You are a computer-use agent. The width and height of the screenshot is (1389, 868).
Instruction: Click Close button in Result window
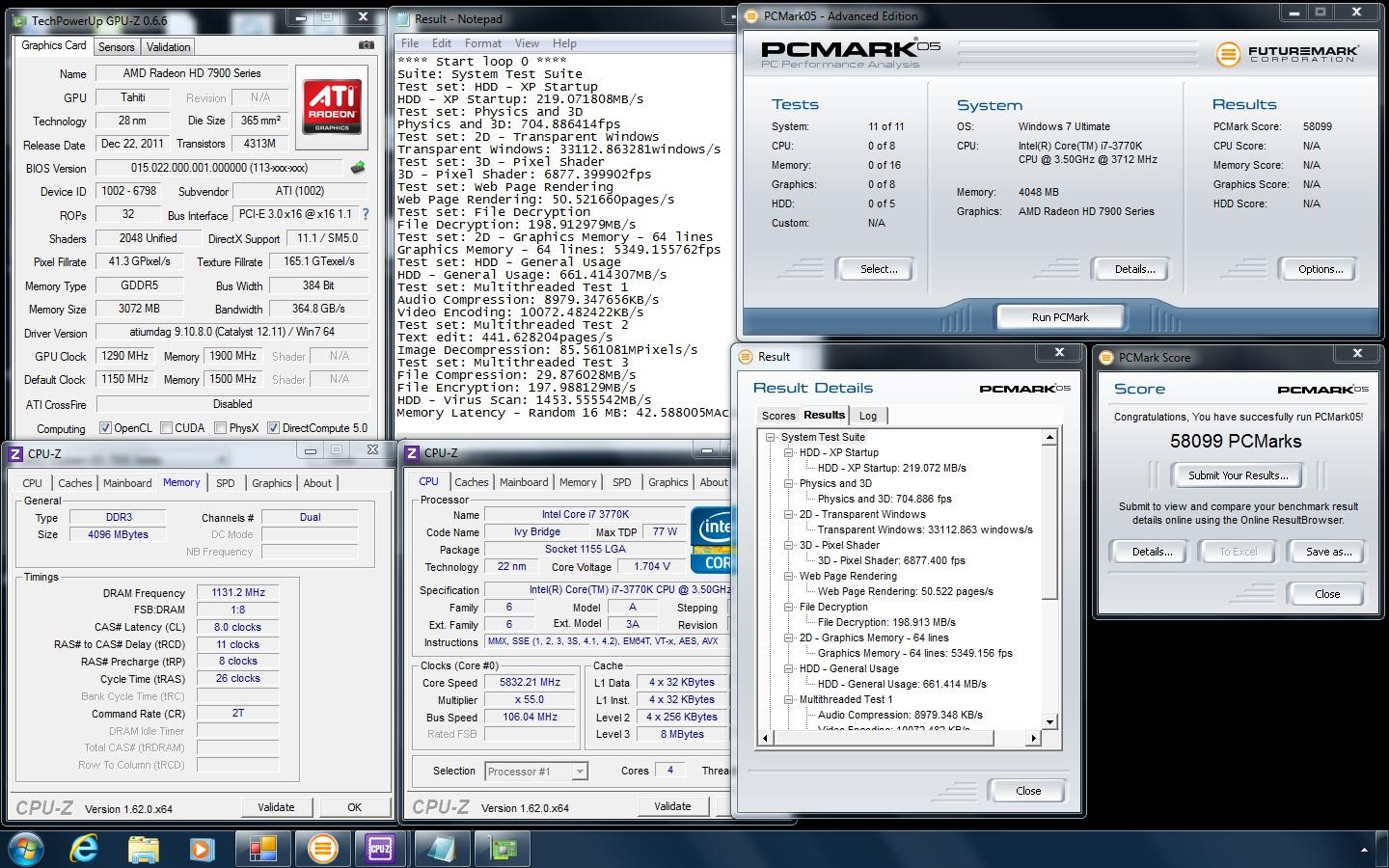tap(1027, 791)
